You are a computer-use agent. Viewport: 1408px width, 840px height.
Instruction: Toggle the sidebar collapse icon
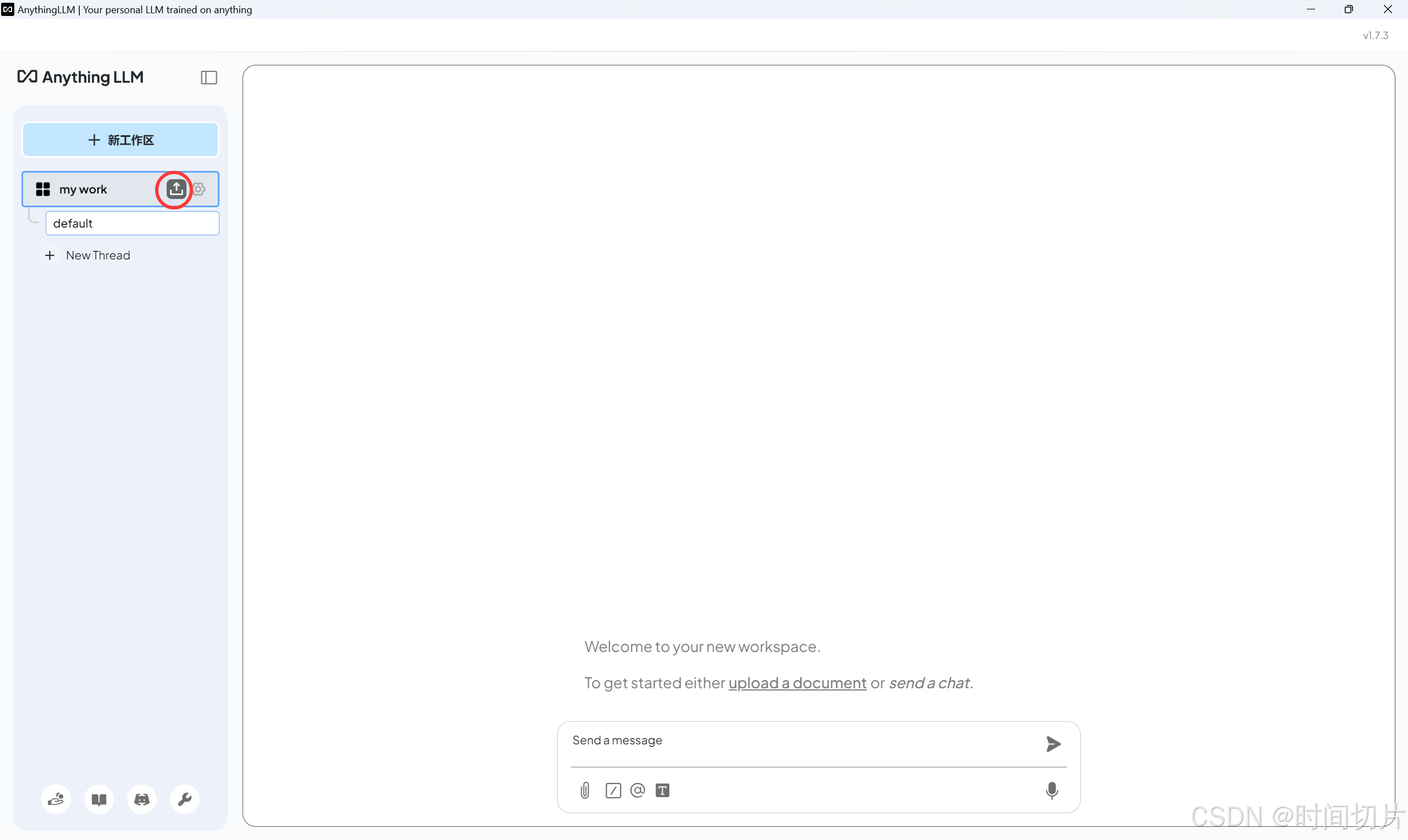[209, 78]
